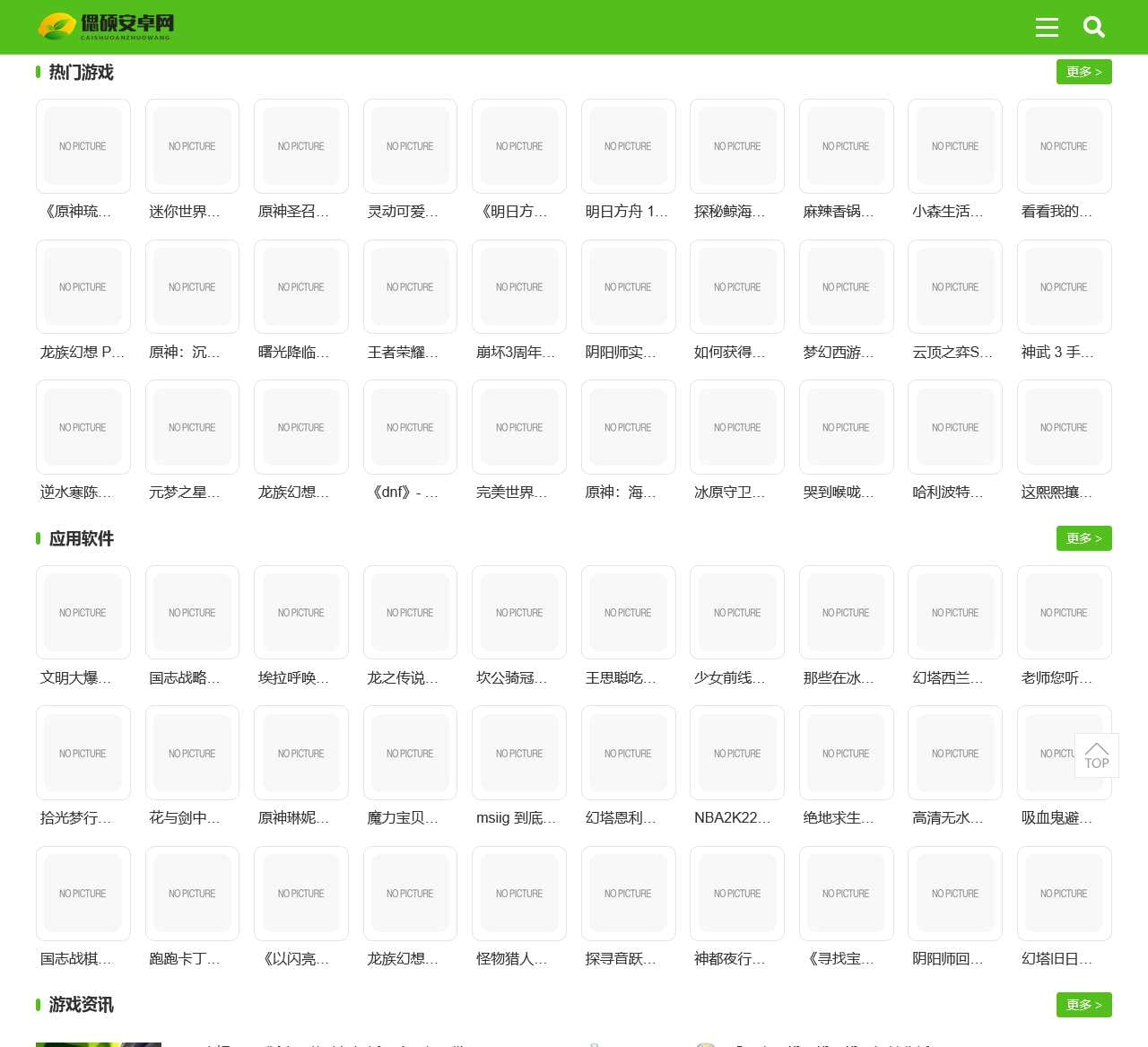Image resolution: width=1148 pixels, height=1047 pixels.
Task: Open the 《原神琉… game thumbnail
Action: click(83, 146)
